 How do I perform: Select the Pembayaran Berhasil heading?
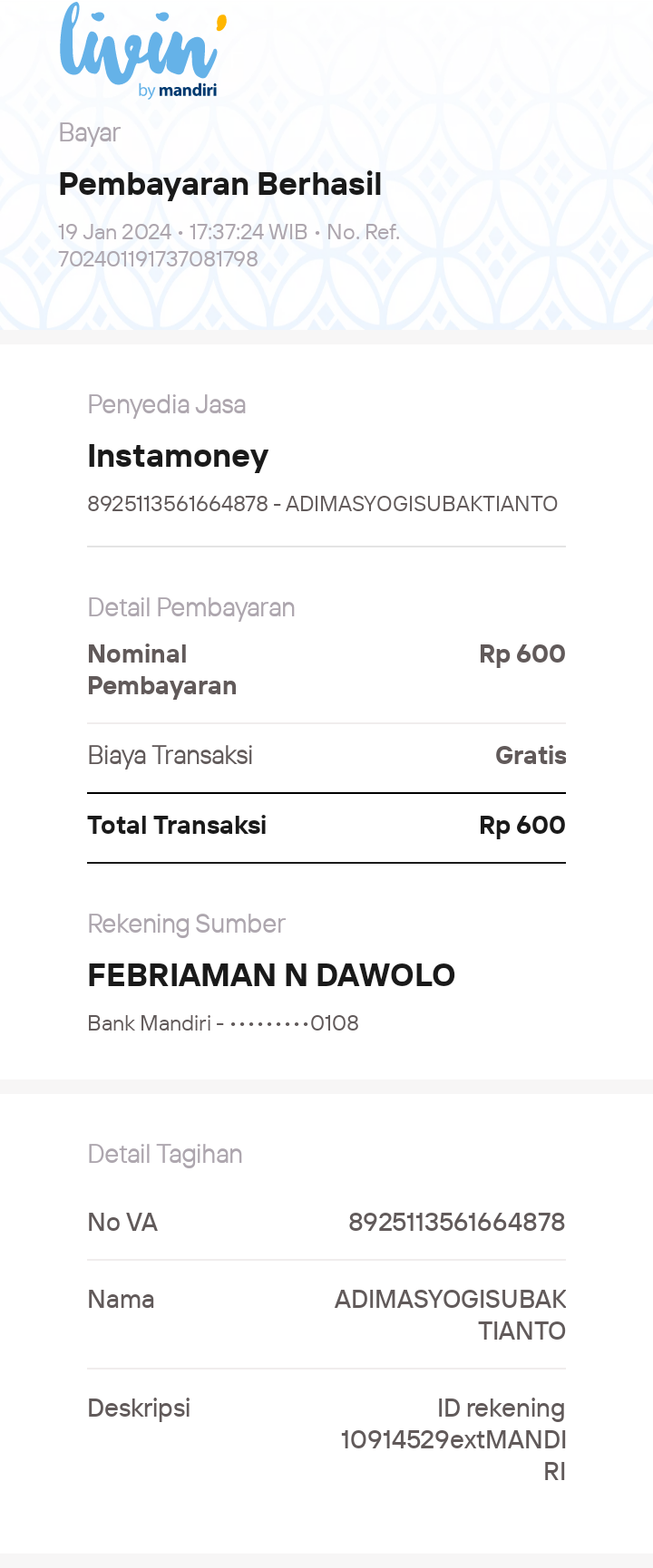click(x=220, y=185)
